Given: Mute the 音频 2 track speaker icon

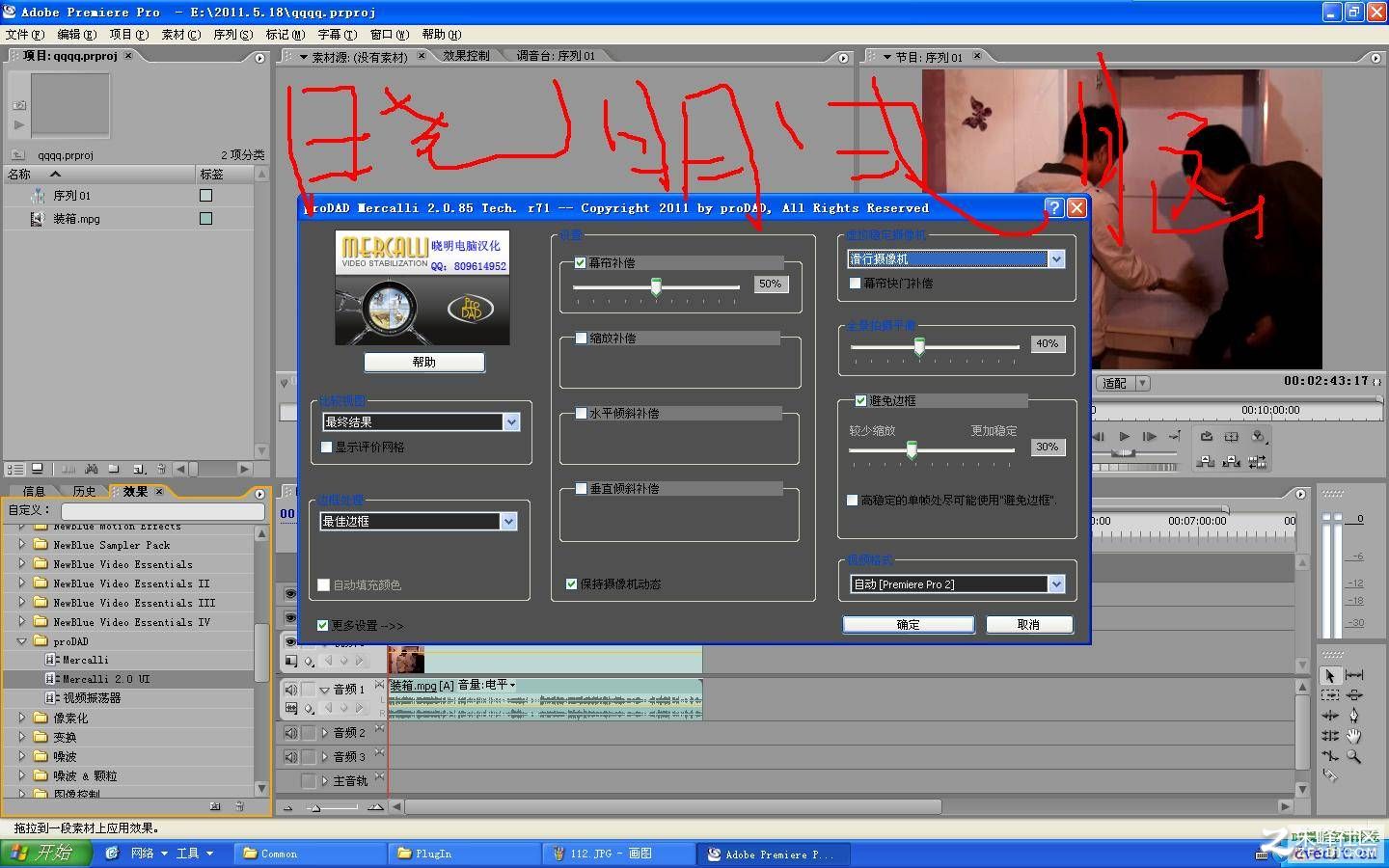Looking at the screenshot, I should [290, 733].
